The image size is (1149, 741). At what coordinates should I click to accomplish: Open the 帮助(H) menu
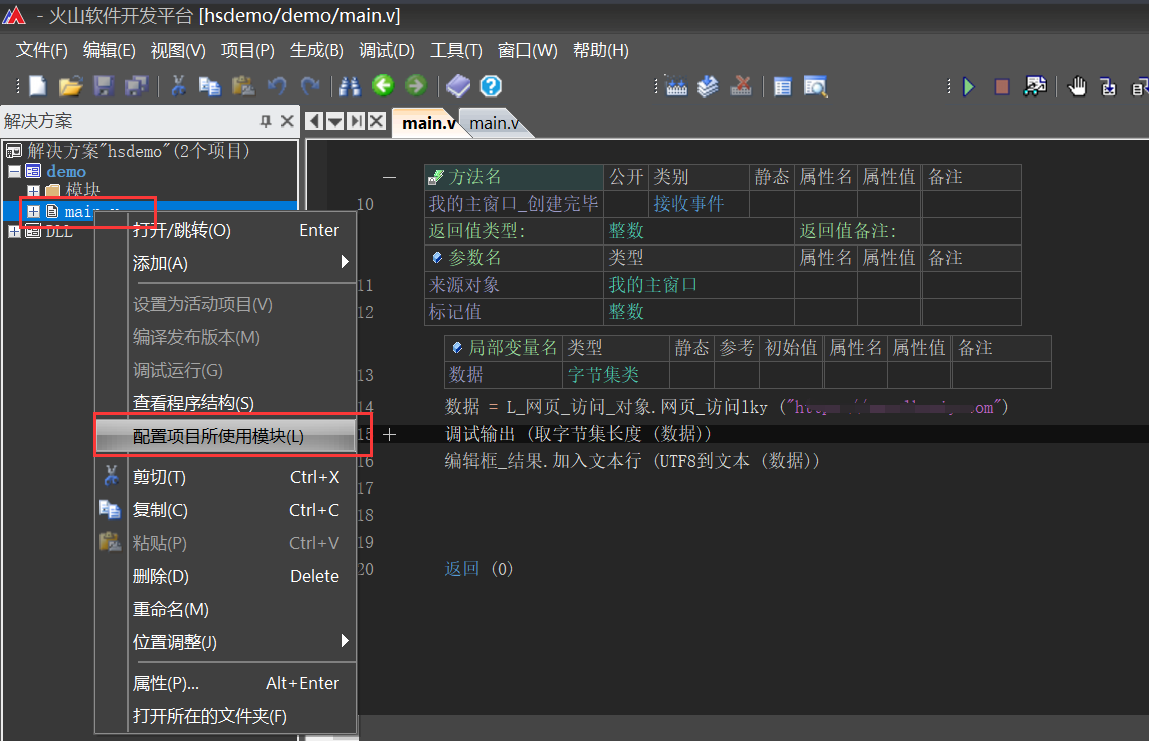[601, 50]
